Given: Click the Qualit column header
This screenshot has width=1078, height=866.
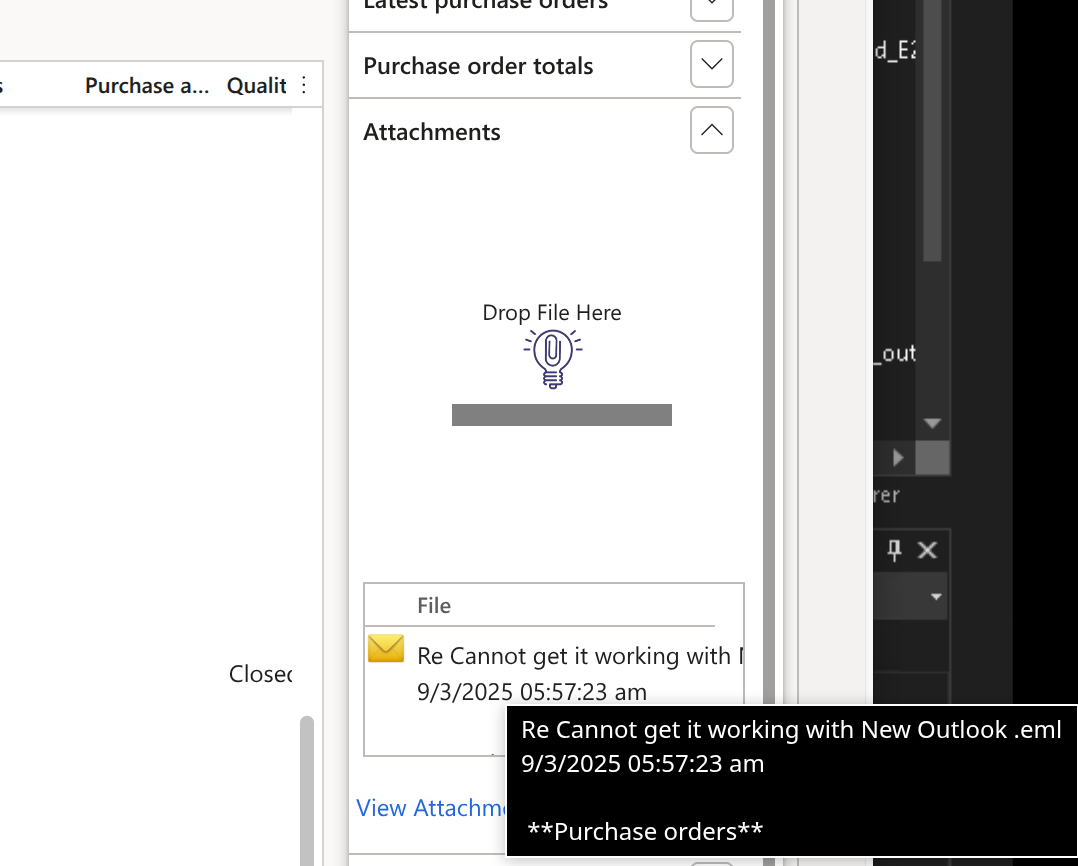Looking at the screenshot, I should pos(256,85).
